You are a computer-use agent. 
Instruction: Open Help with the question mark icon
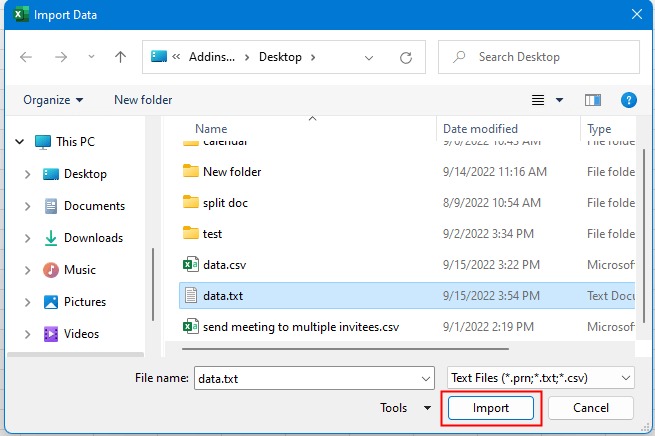click(629, 100)
